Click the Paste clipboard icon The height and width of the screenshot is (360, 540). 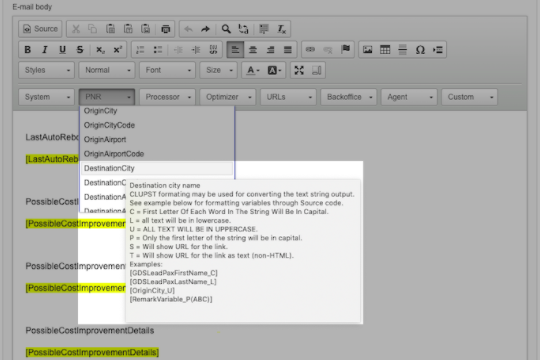pyautogui.click(x=111, y=29)
